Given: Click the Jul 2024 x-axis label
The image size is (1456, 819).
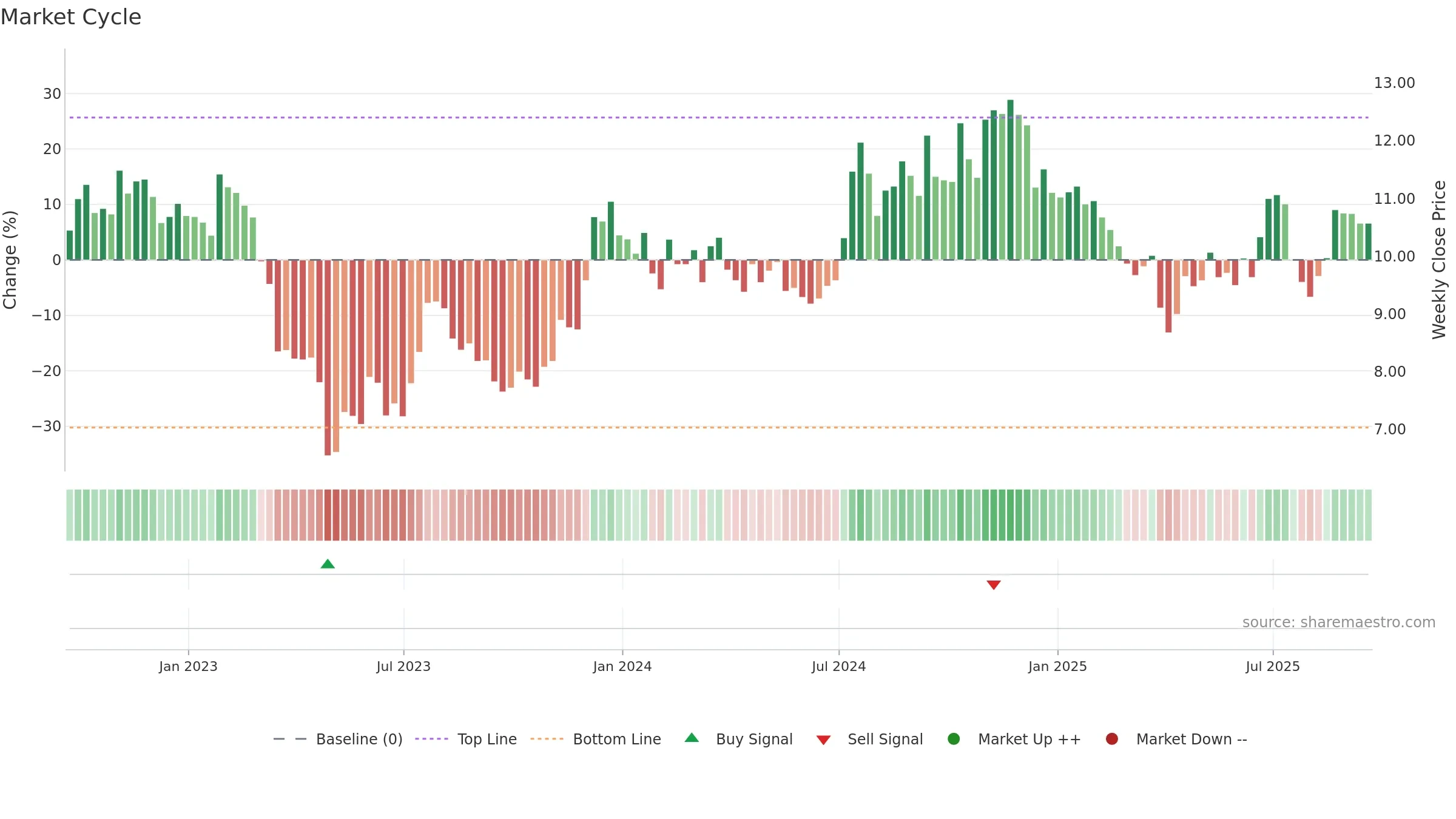Looking at the screenshot, I should click(839, 667).
